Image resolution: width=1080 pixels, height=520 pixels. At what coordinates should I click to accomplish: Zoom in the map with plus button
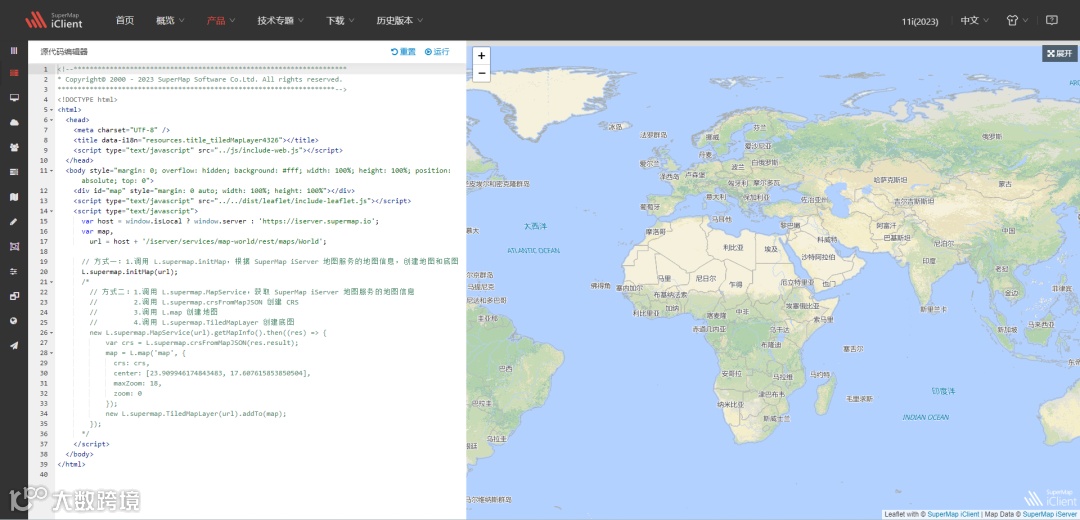(x=481, y=56)
